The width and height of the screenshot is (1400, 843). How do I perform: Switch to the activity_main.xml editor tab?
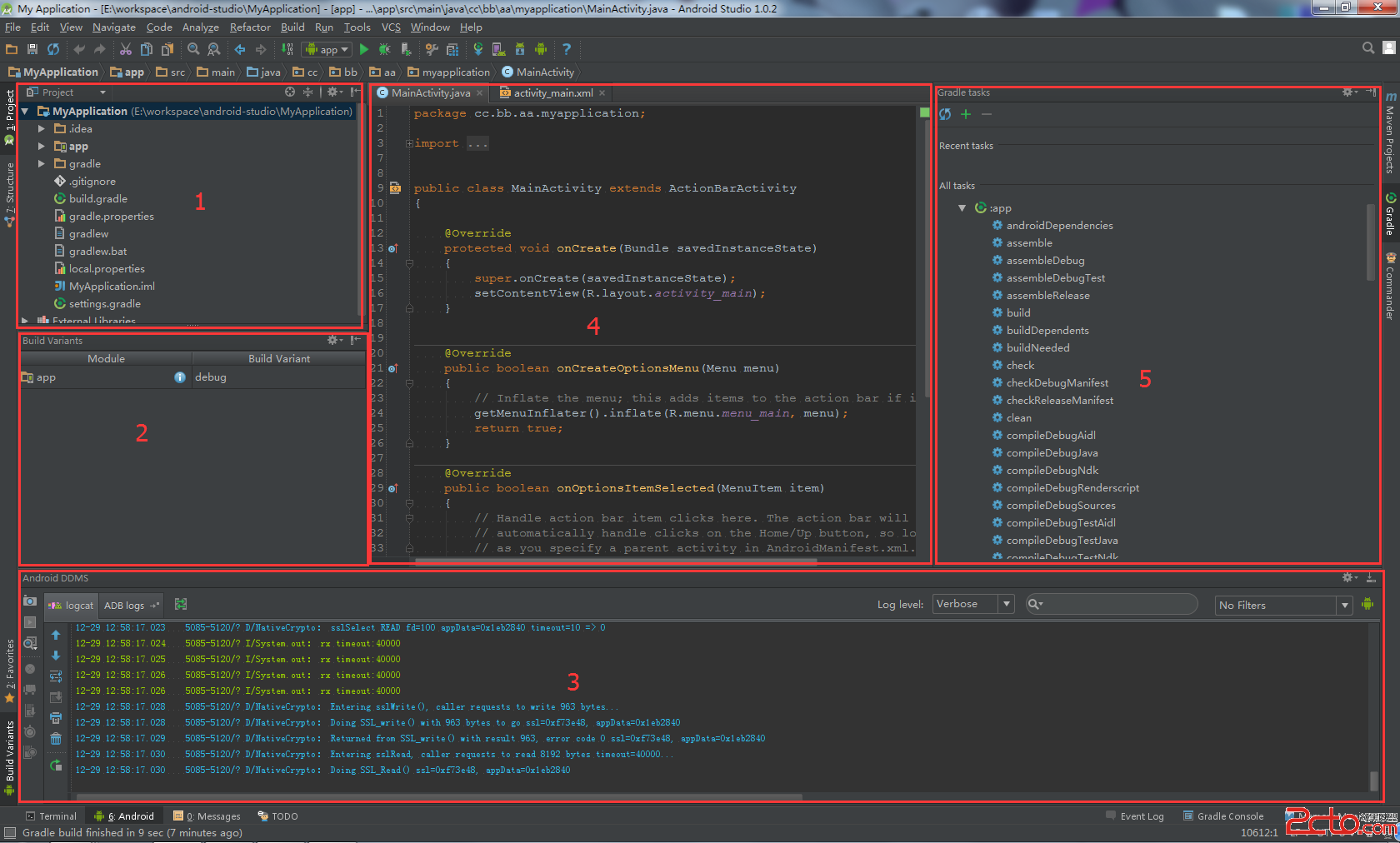point(552,93)
